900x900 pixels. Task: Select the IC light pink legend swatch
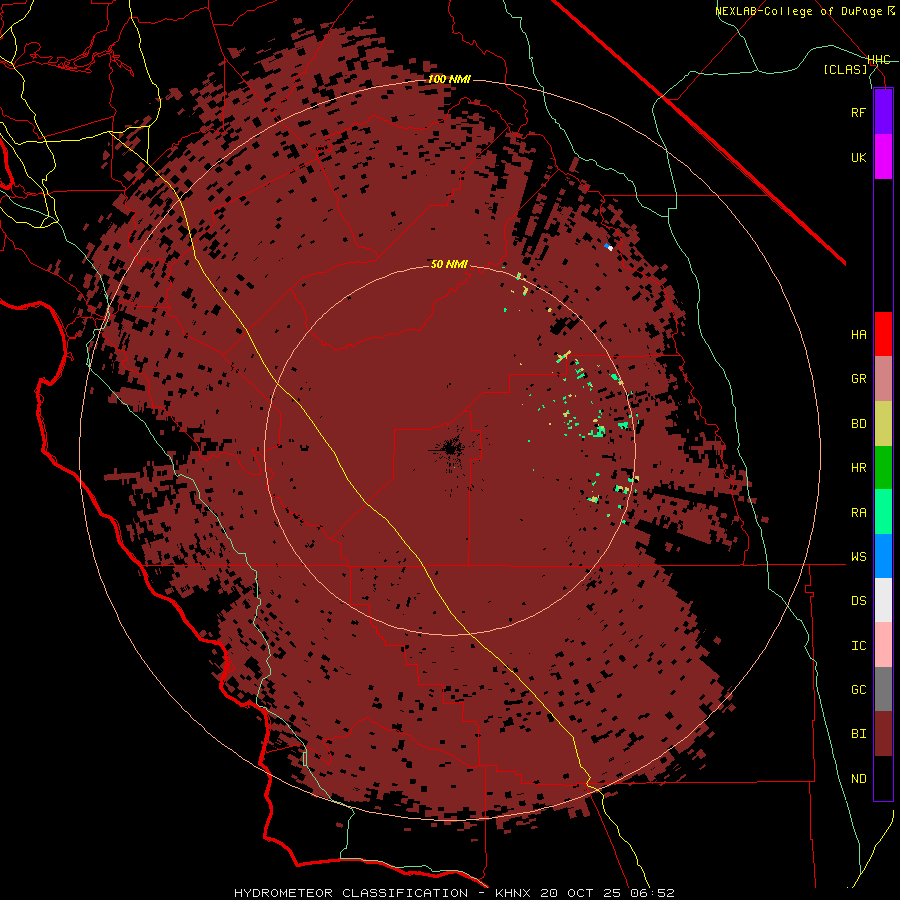[x=883, y=645]
